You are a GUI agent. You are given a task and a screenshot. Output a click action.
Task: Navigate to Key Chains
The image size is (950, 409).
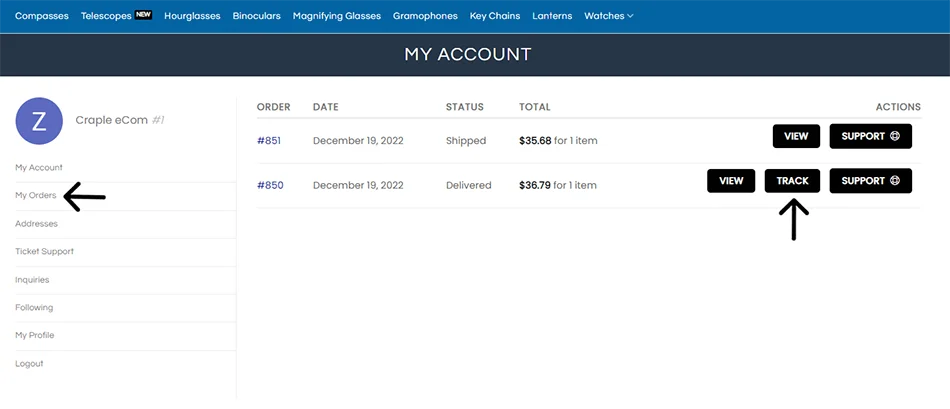(495, 16)
